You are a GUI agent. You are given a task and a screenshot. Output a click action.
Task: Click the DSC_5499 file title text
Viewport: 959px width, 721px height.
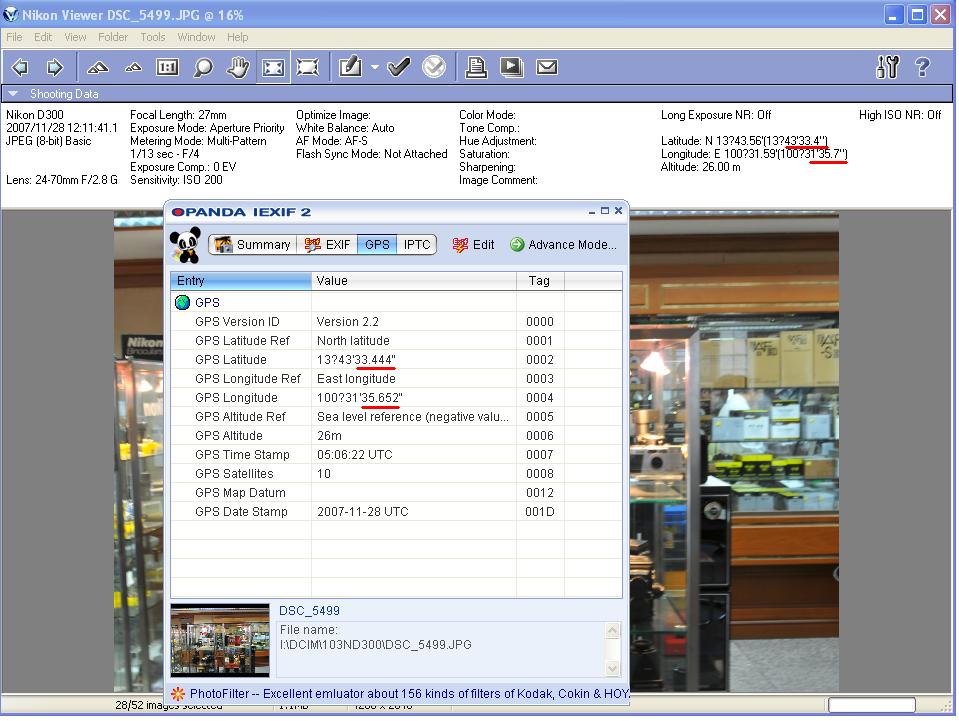tap(309, 610)
